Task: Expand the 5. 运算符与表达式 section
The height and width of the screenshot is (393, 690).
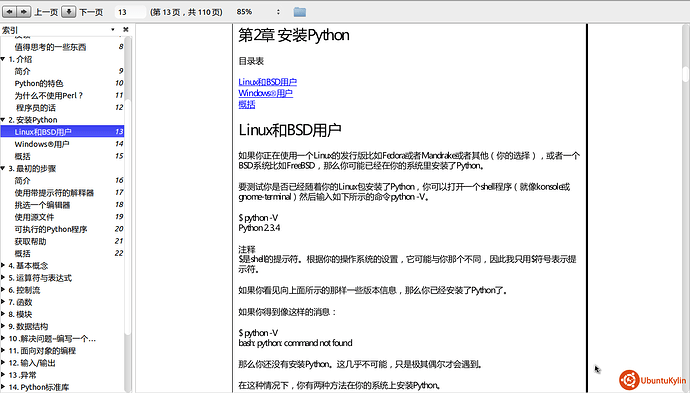Action: coord(3,278)
